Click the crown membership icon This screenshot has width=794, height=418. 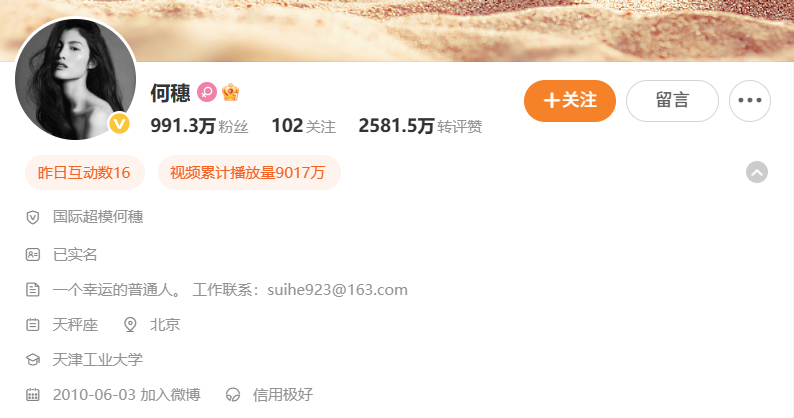(230, 92)
